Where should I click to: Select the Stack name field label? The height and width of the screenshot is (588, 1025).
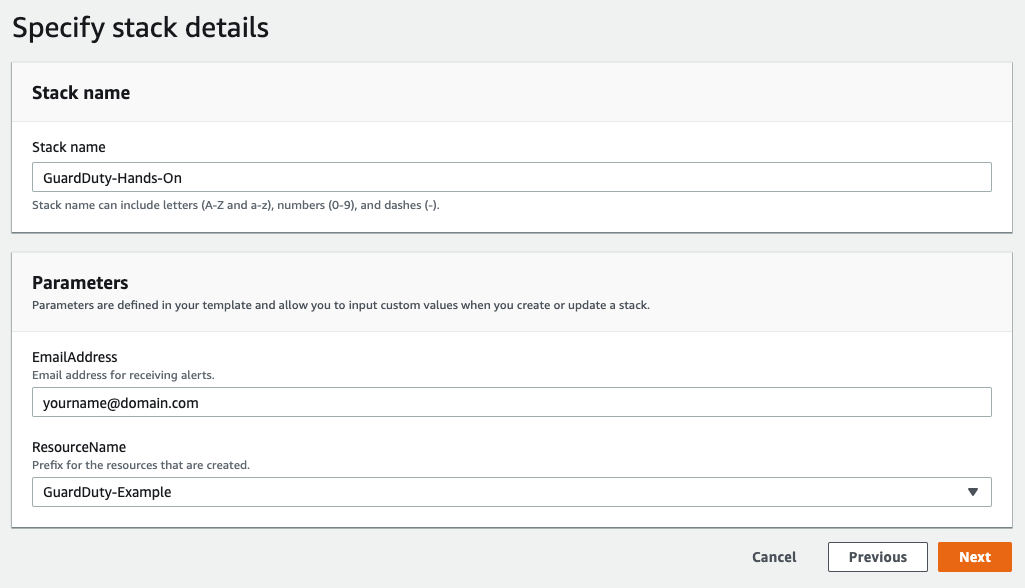point(69,147)
